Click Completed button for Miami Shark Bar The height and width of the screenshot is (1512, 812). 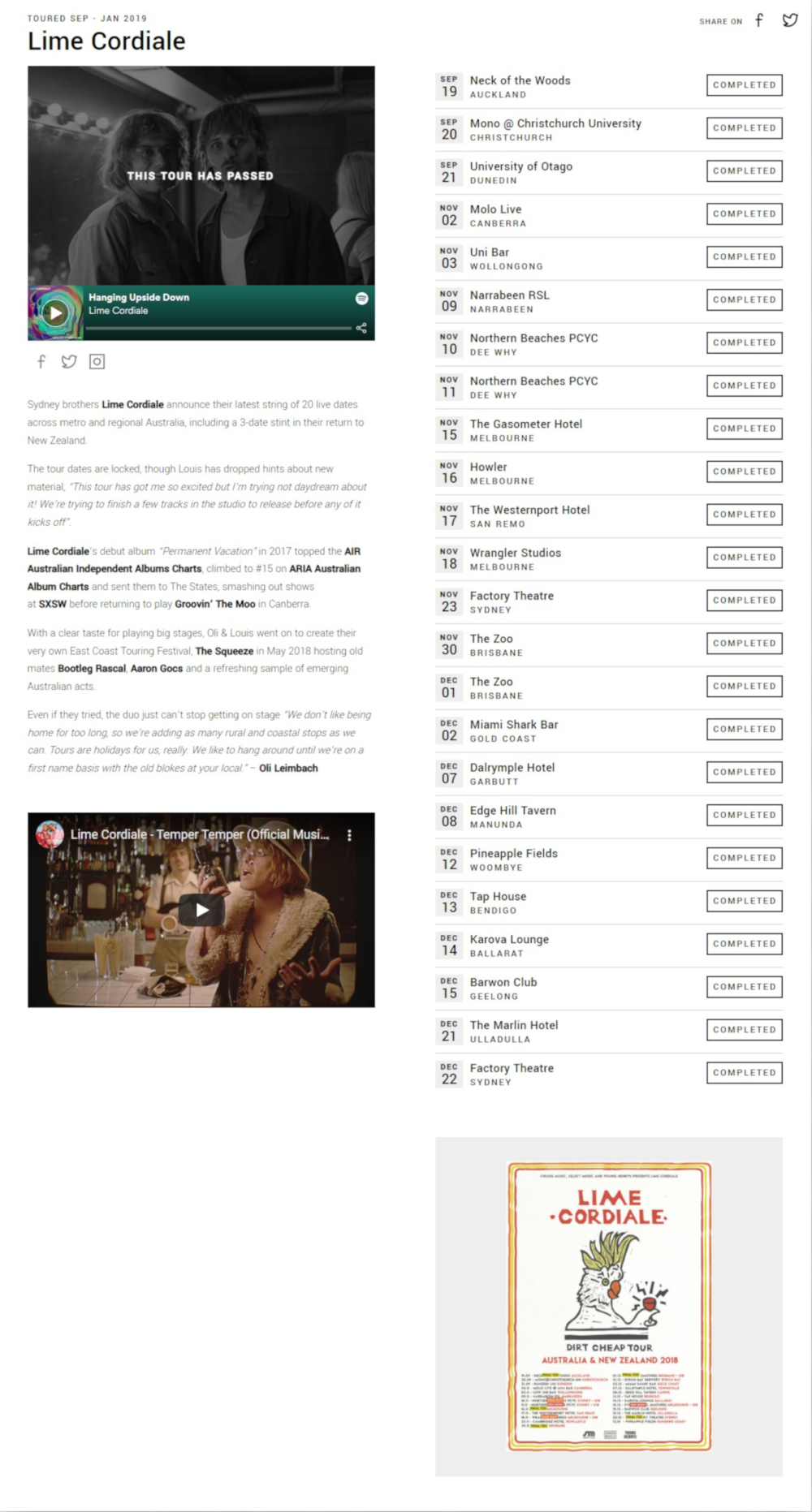click(x=744, y=729)
